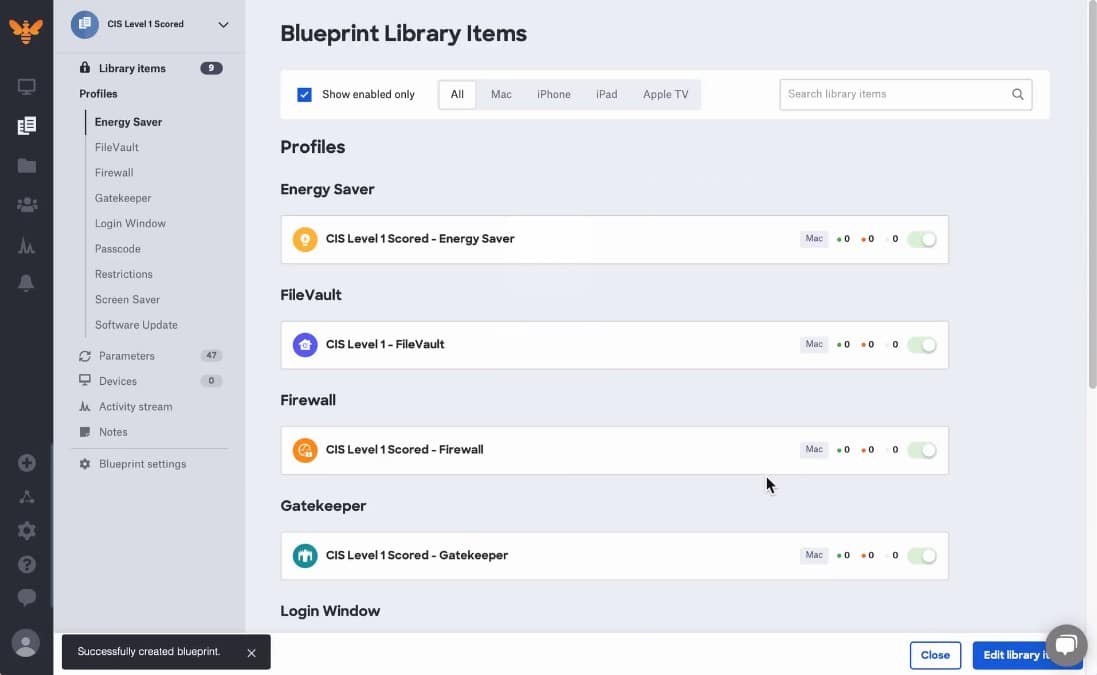Click the Search library items field
This screenshot has height=675, width=1097.
(x=905, y=94)
